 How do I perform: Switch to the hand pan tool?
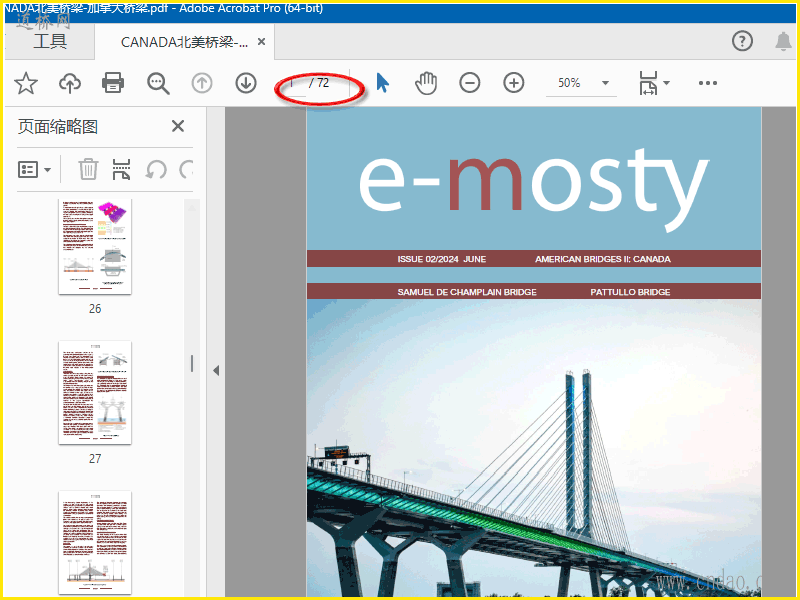[426, 83]
